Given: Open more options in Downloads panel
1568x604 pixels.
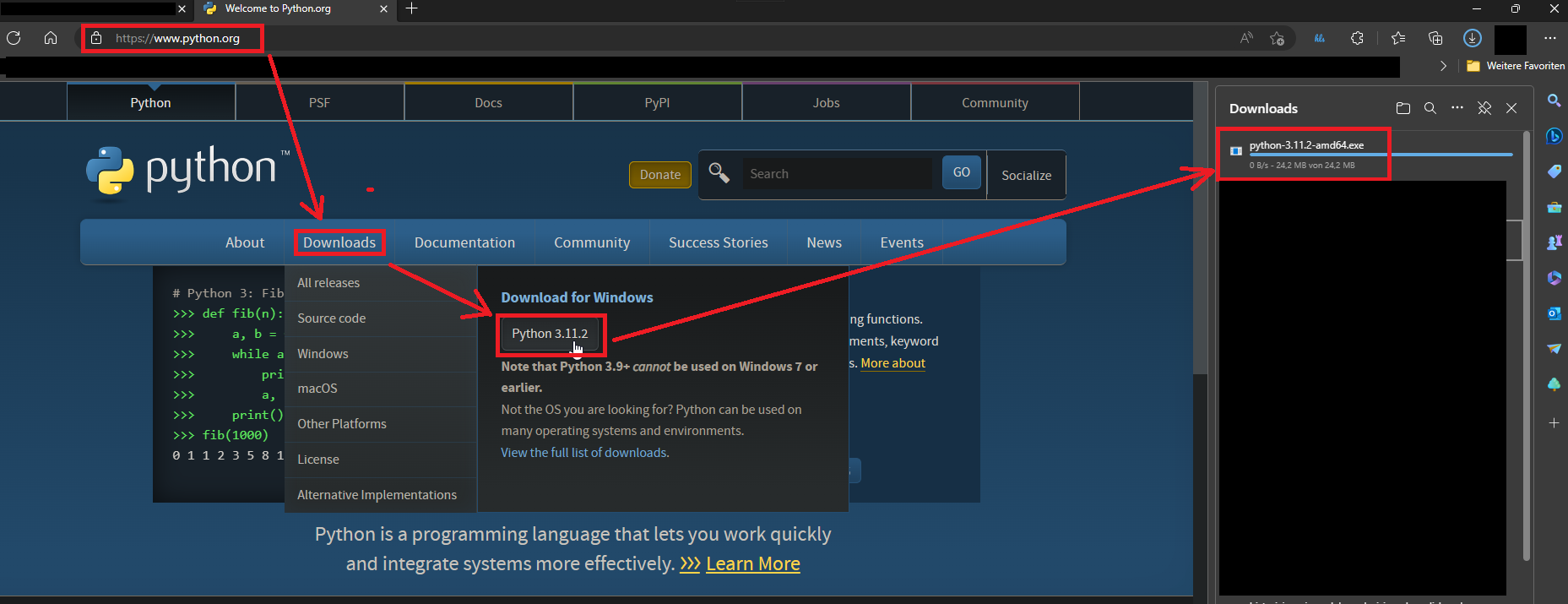Looking at the screenshot, I should pyautogui.click(x=1457, y=108).
